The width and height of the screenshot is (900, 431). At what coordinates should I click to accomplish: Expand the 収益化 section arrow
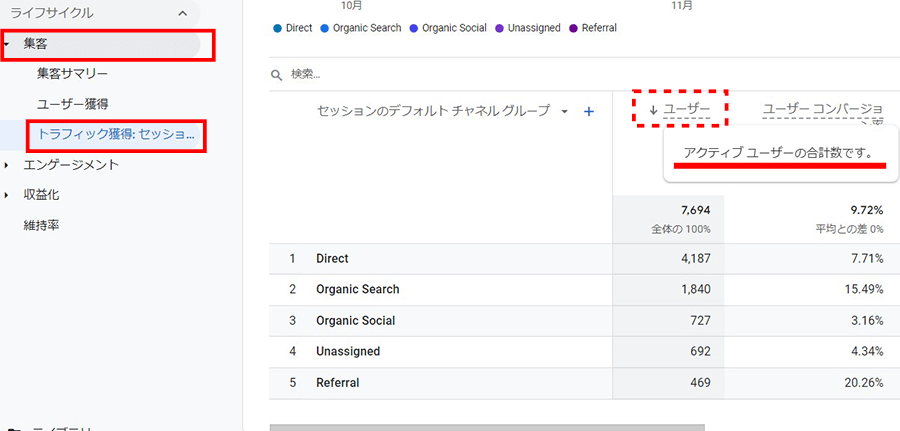pyautogui.click(x=8, y=195)
